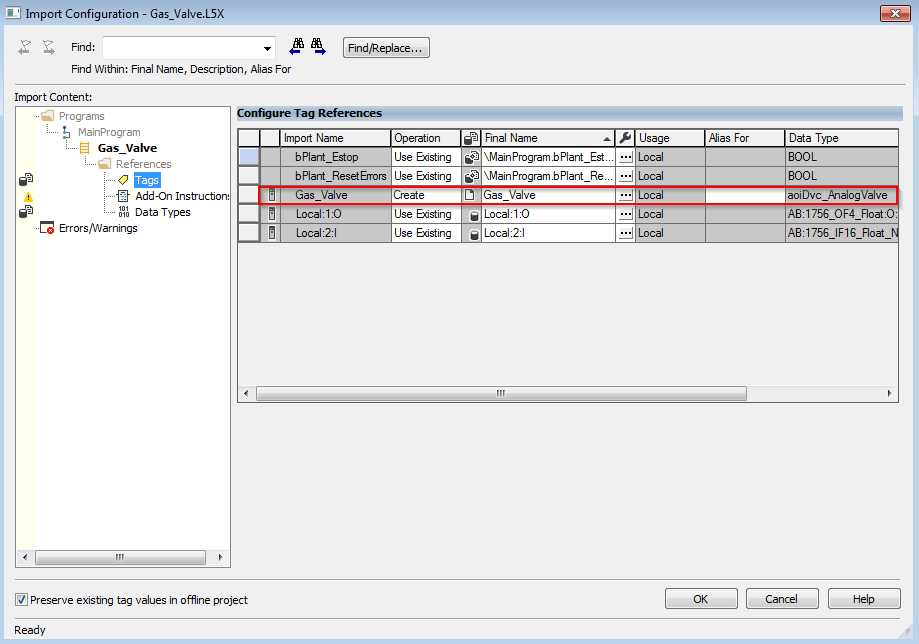
Task: Open properties ellipsis for Gas_Valve row
Action: 625,195
